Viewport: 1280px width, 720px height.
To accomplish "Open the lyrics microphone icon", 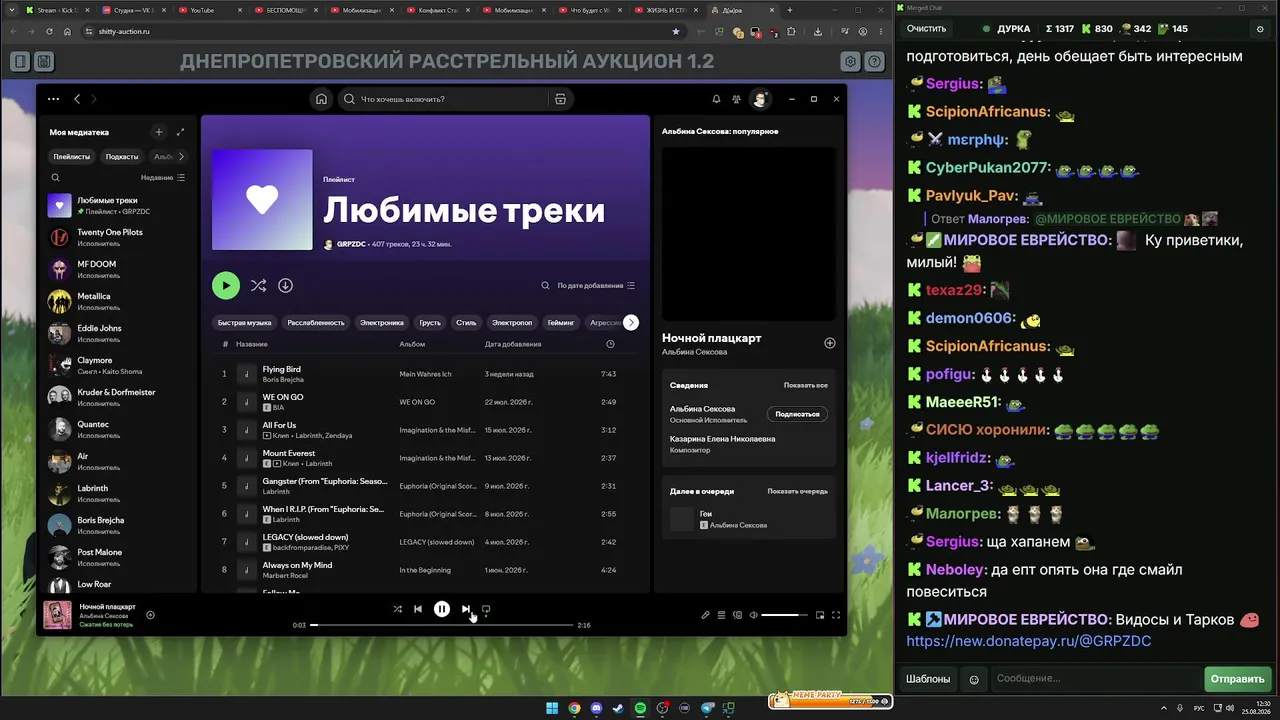I will [x=705, y=615].
